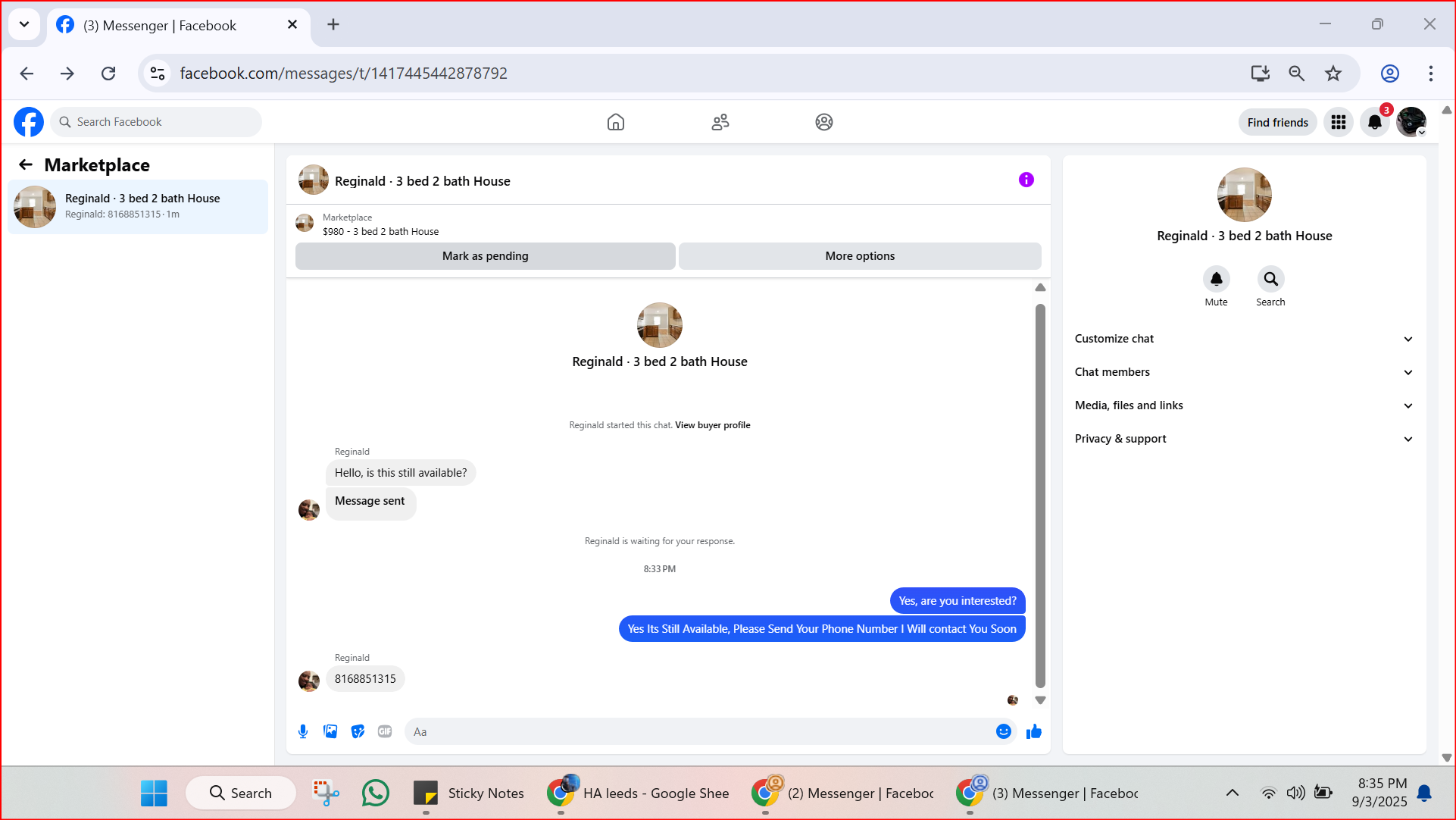Go forward in browser history
The image size is (1456, 820).
tap(67, 74)
